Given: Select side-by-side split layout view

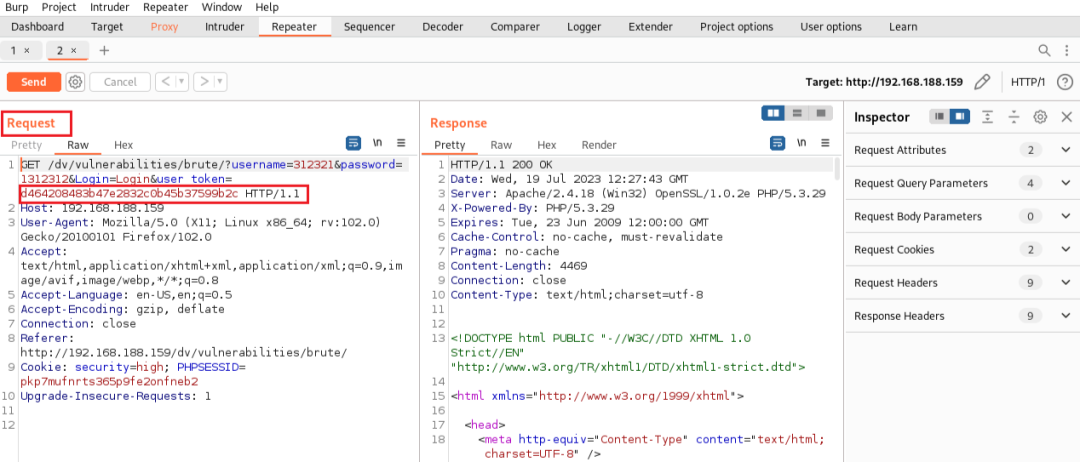Looking at the screenshot, I should click(773, 112).
